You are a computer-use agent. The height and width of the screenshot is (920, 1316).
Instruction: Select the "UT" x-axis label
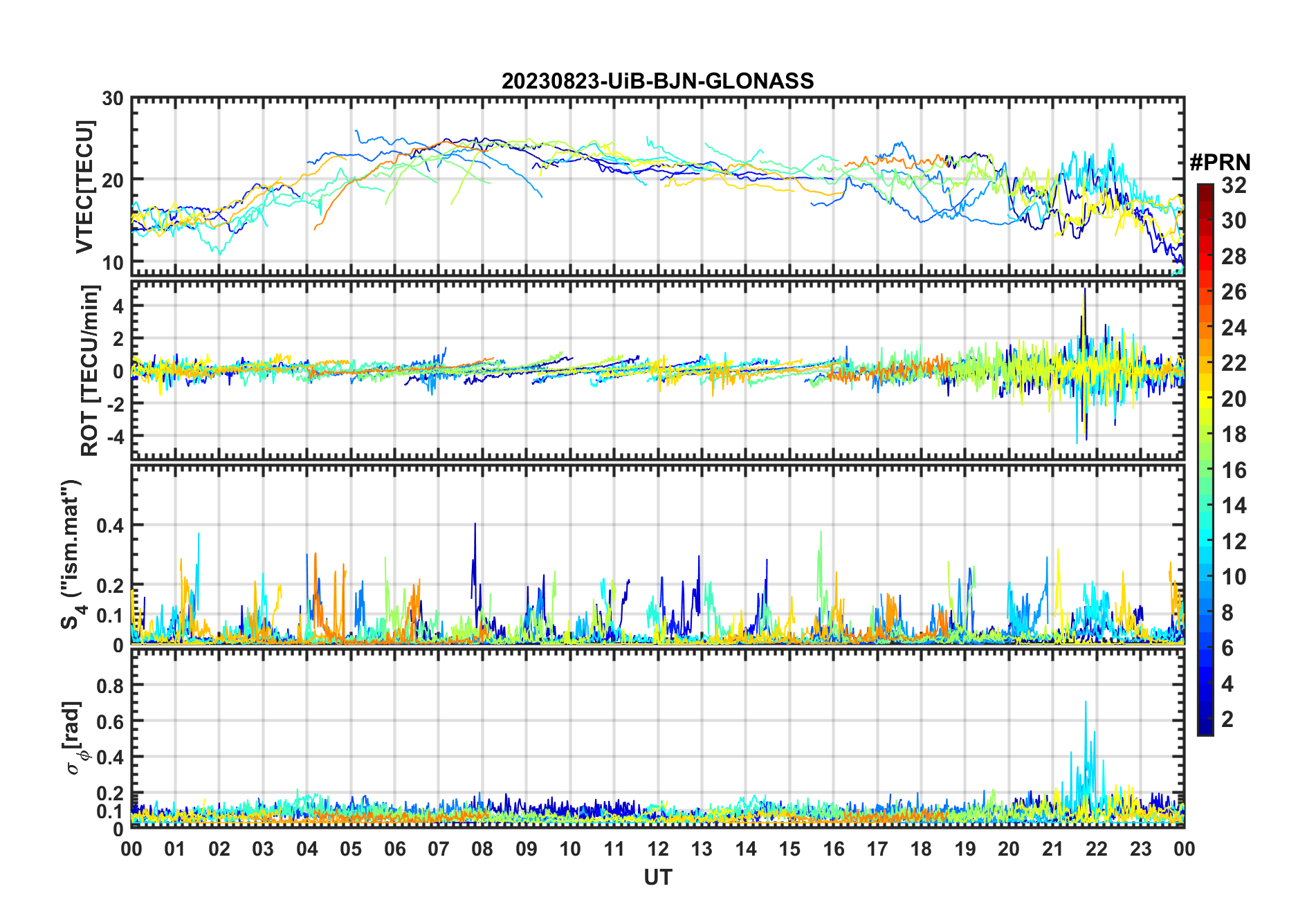click(658, 878)
